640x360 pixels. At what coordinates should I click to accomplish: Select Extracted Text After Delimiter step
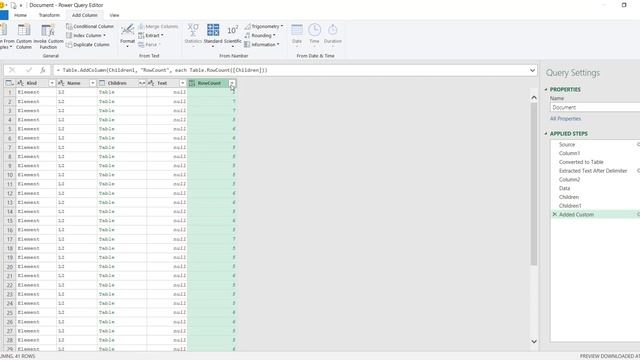pos(593,171)
